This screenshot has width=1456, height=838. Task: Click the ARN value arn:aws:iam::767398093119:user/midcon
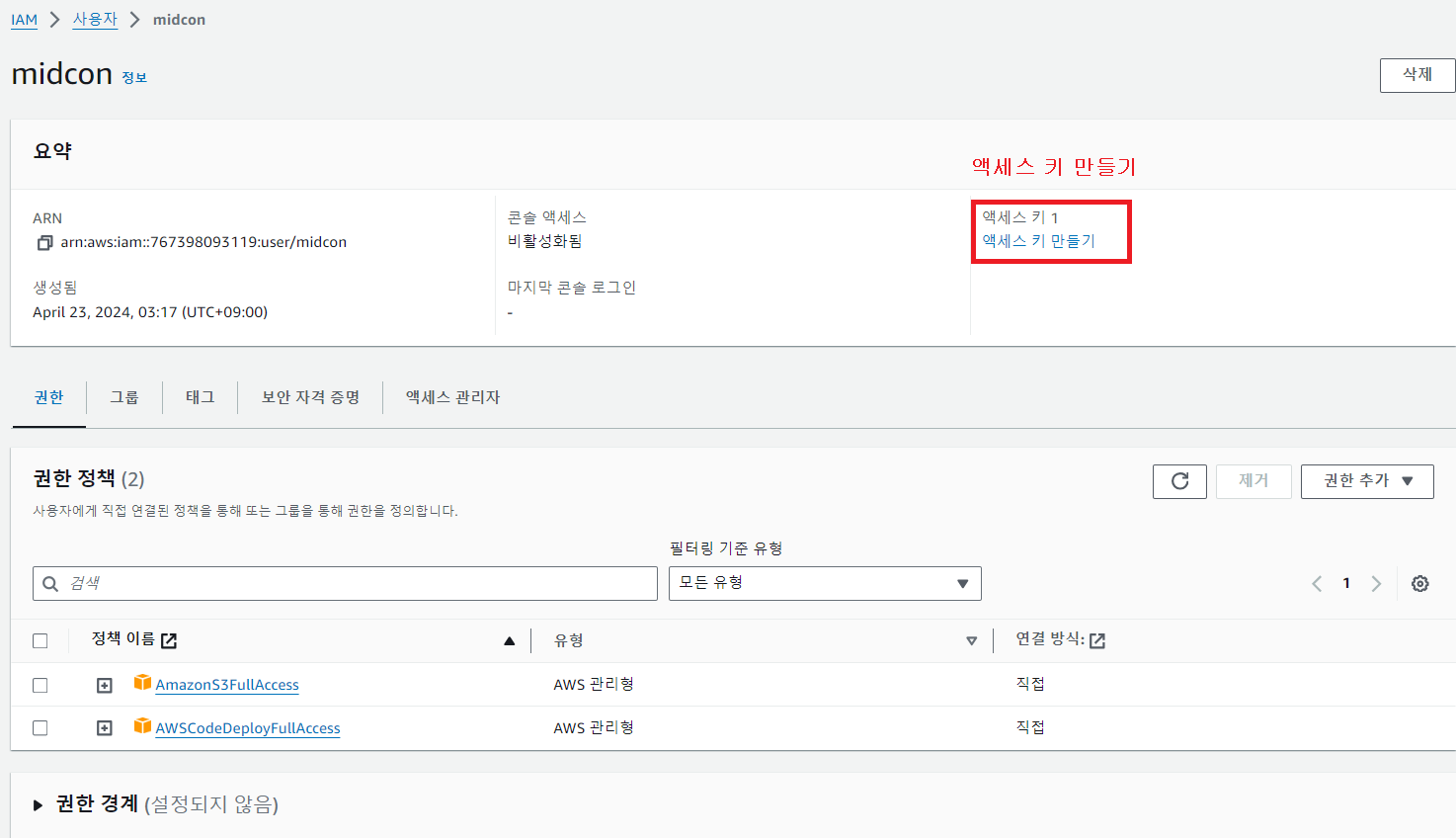click(x=203, y=242)
